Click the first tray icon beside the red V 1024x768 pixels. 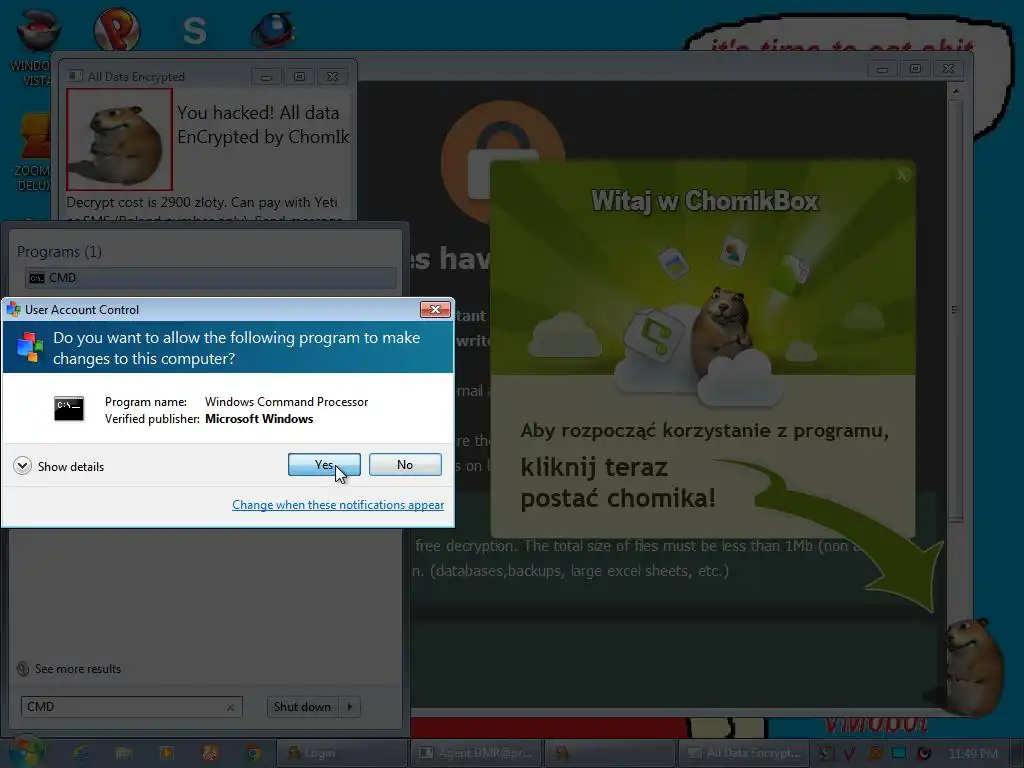(x=826, y=754)
